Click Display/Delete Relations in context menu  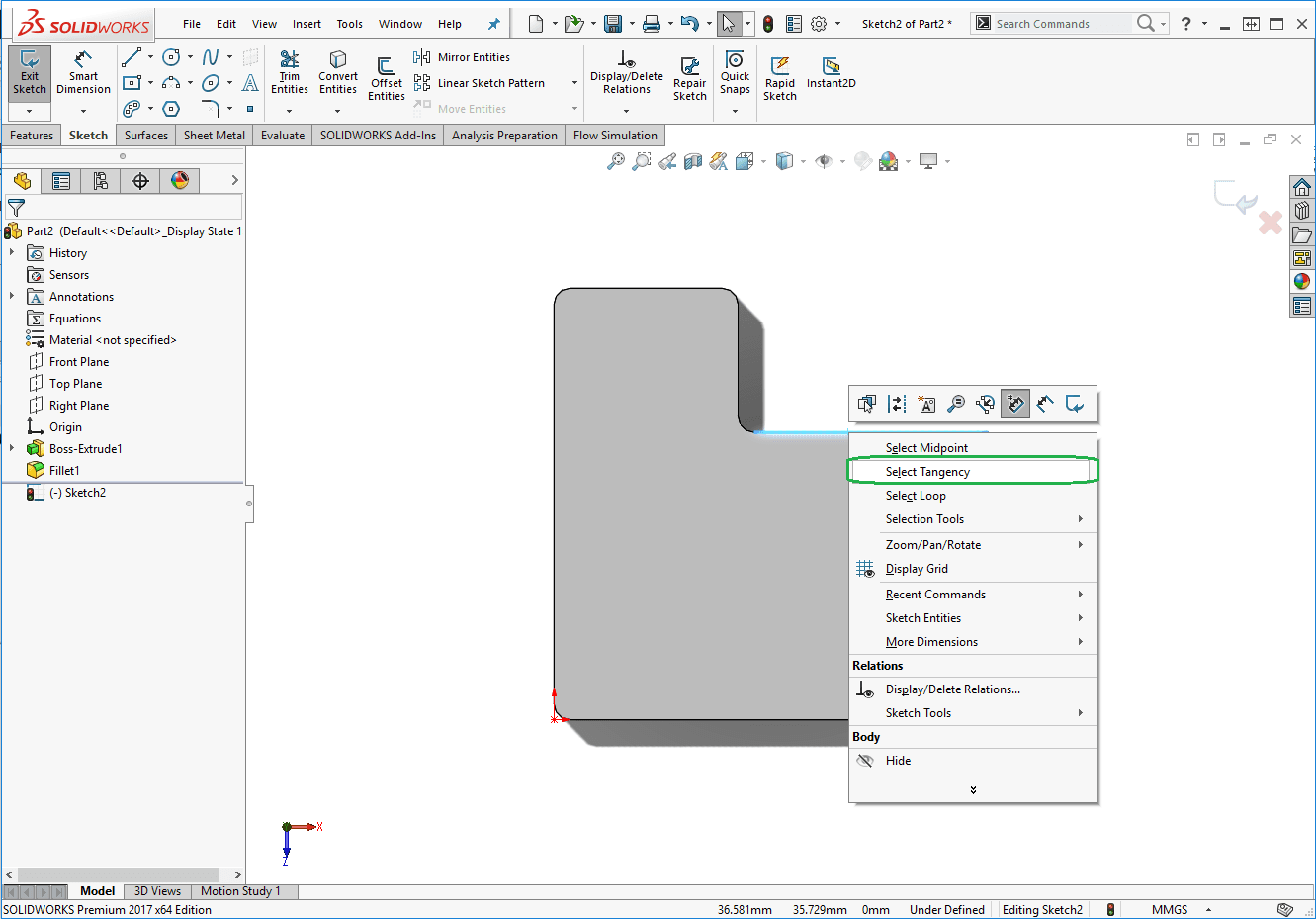tap(952, 689)
